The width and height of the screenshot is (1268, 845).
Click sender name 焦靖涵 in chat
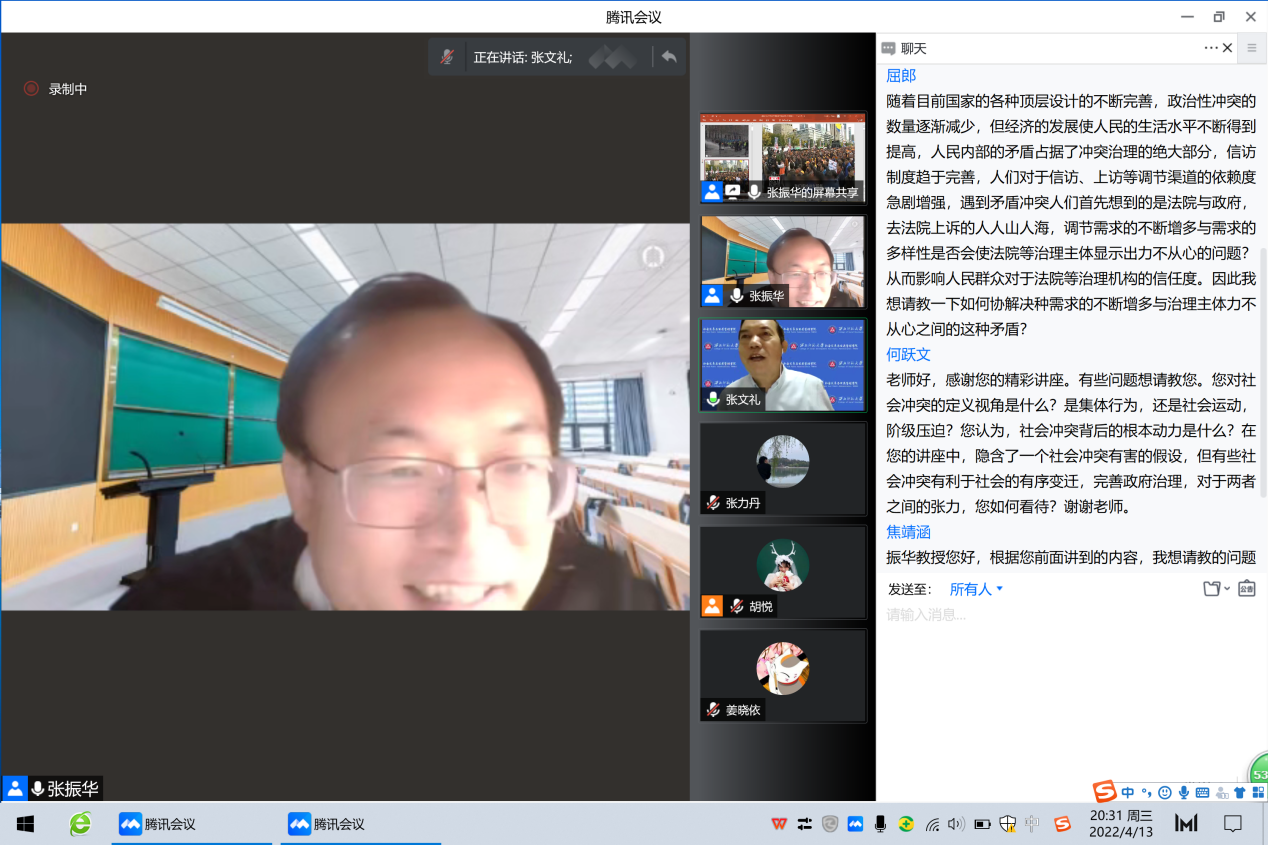coord(908,532)
